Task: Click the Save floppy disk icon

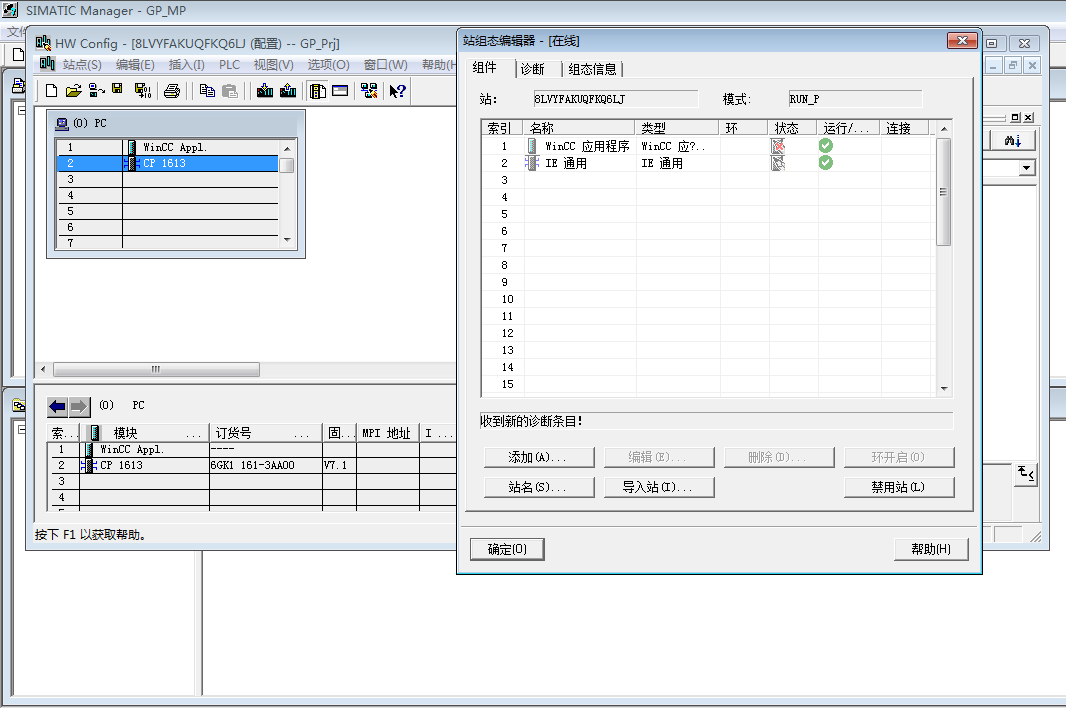Action: coord(118,89)
